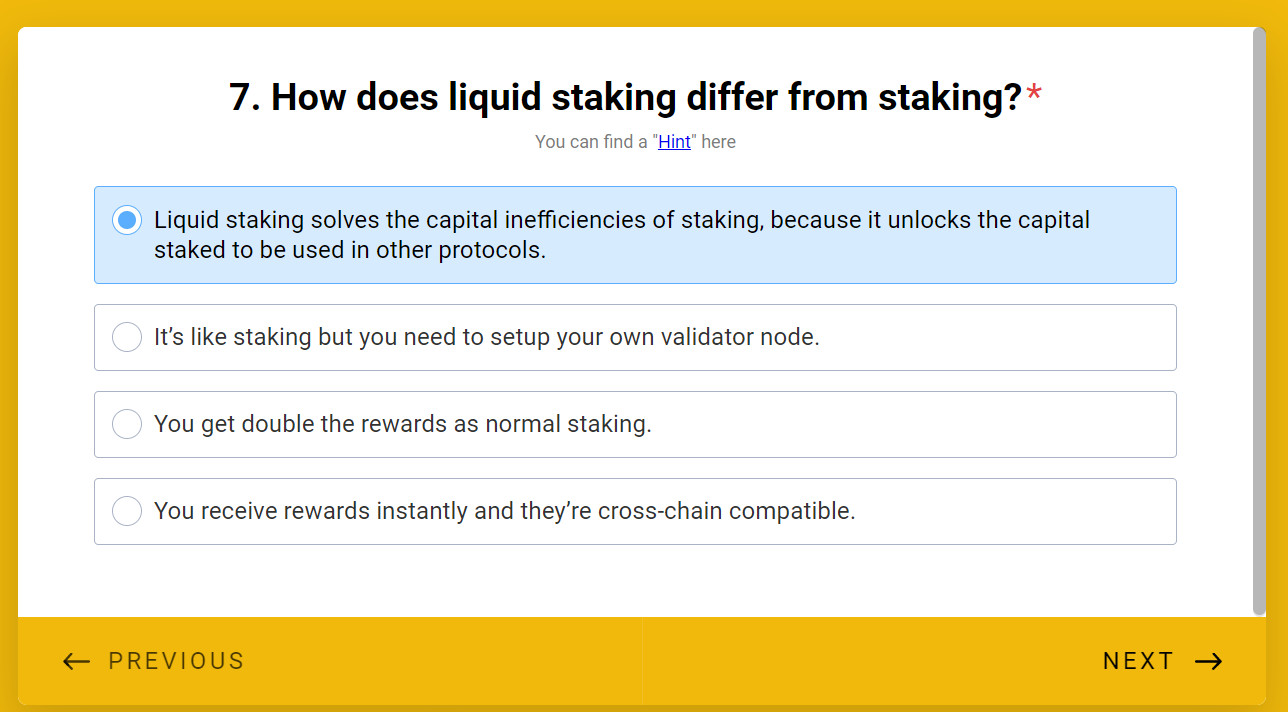Click the text "You receive rewards instantly"
The height and width of the screenshot is (712, 1288).
504,511
